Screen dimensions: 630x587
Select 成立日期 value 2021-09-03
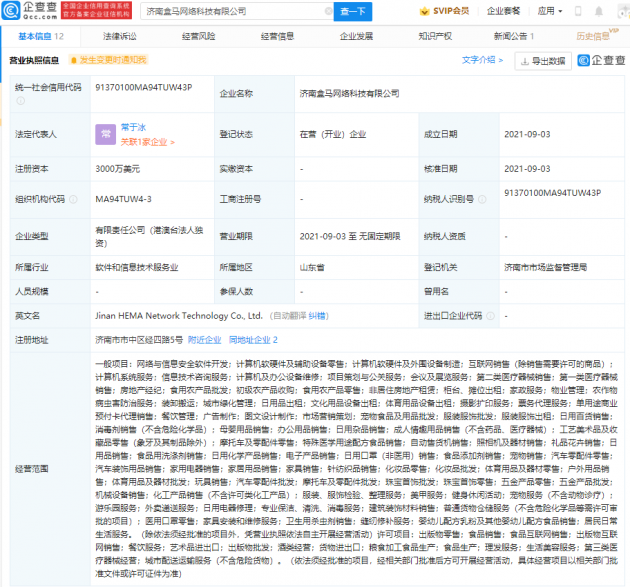pos(527,135)
